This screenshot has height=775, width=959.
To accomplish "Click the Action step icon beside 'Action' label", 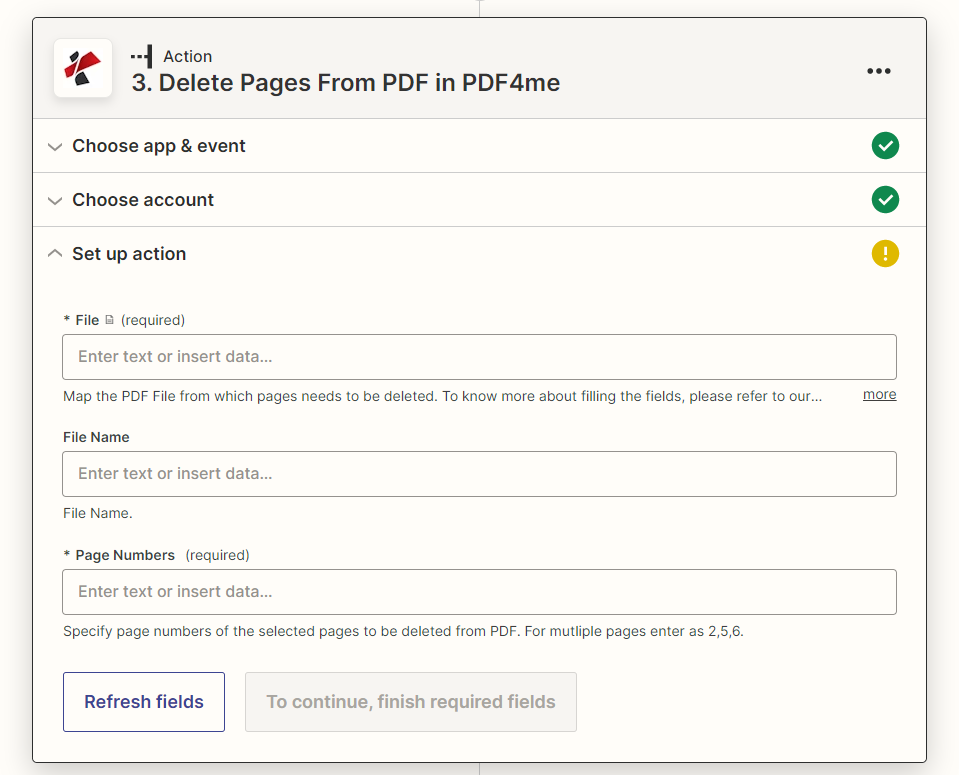I will coord(141,56).
